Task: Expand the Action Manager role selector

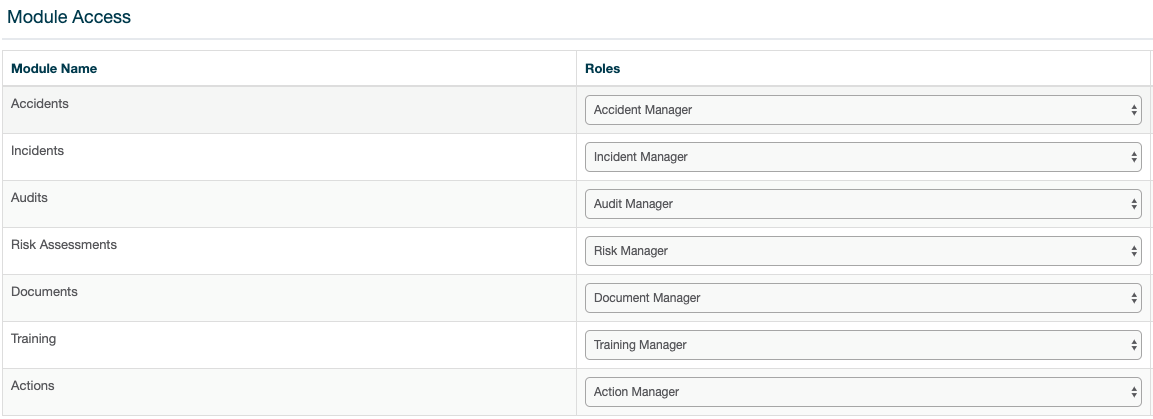Action: pyautogui.click(x=863, y=392)
